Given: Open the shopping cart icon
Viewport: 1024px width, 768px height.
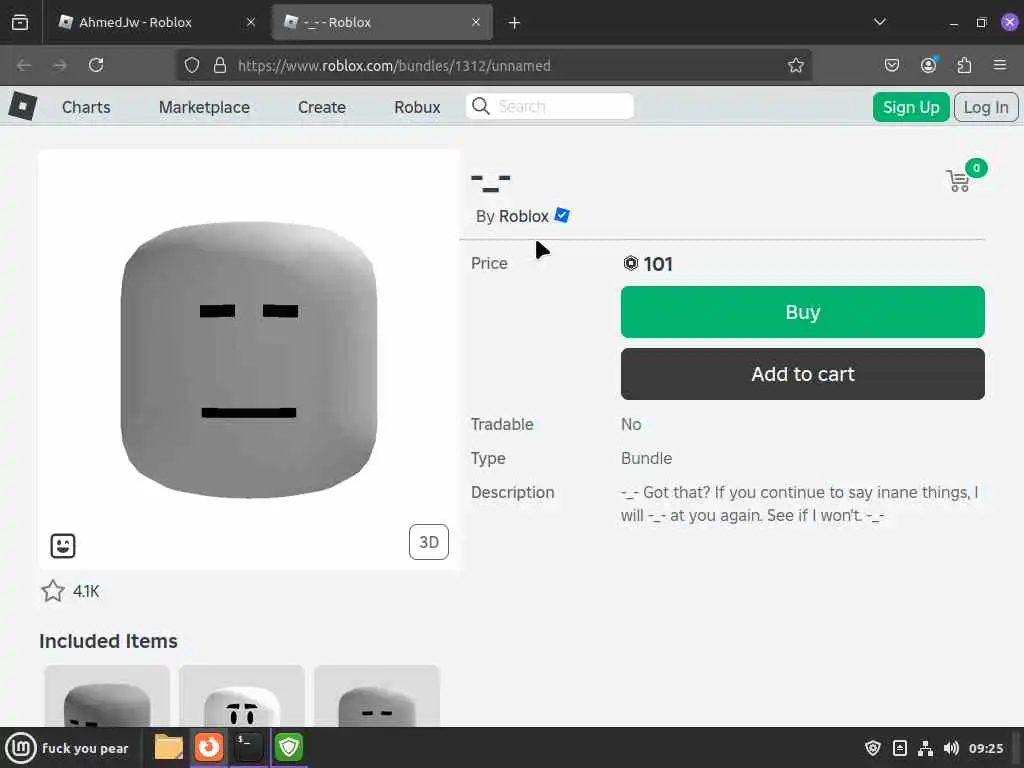Looking at the screenshot, I should pyautogui.click(x=958, y=180).
